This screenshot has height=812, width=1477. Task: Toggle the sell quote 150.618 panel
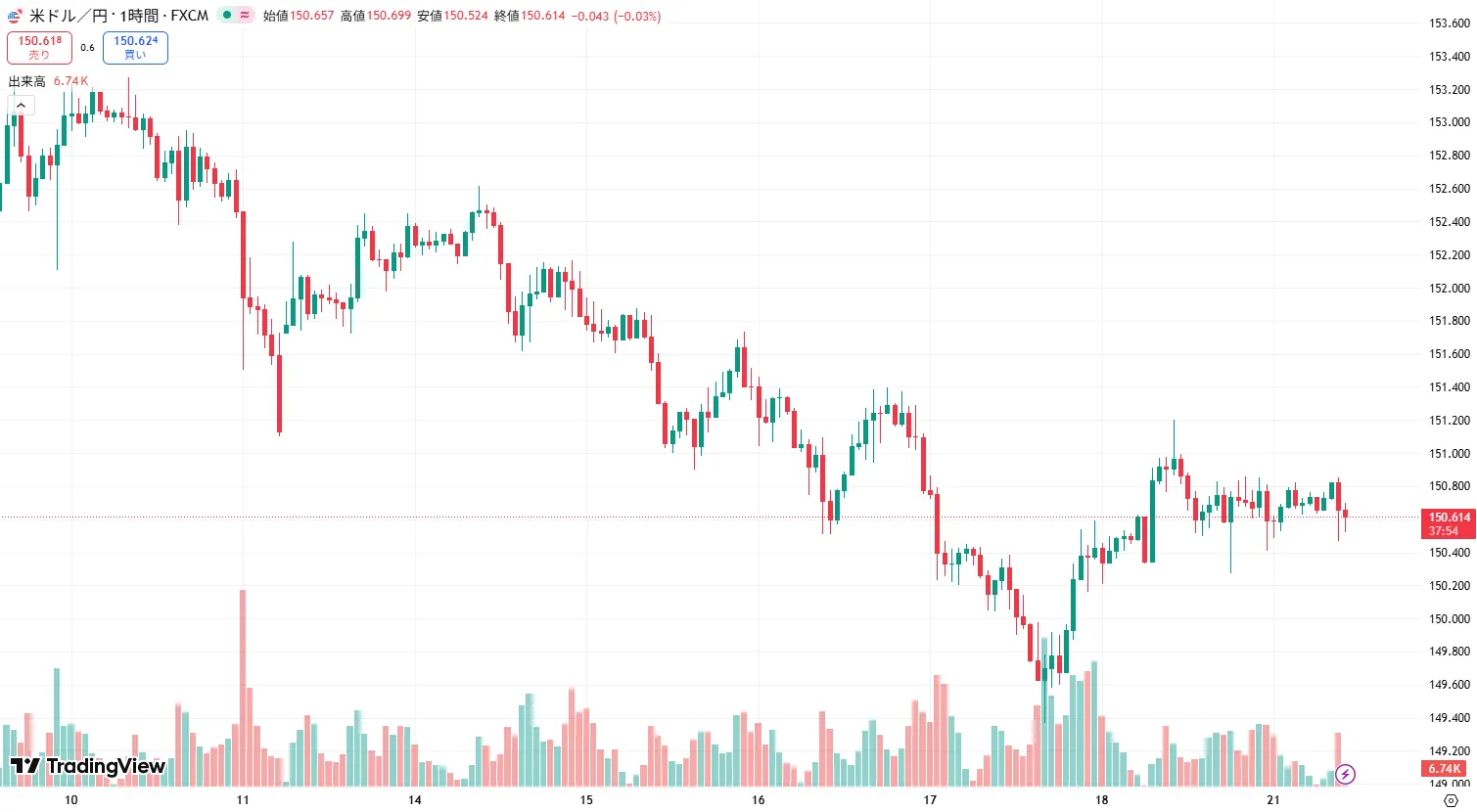tap(39, 47)
